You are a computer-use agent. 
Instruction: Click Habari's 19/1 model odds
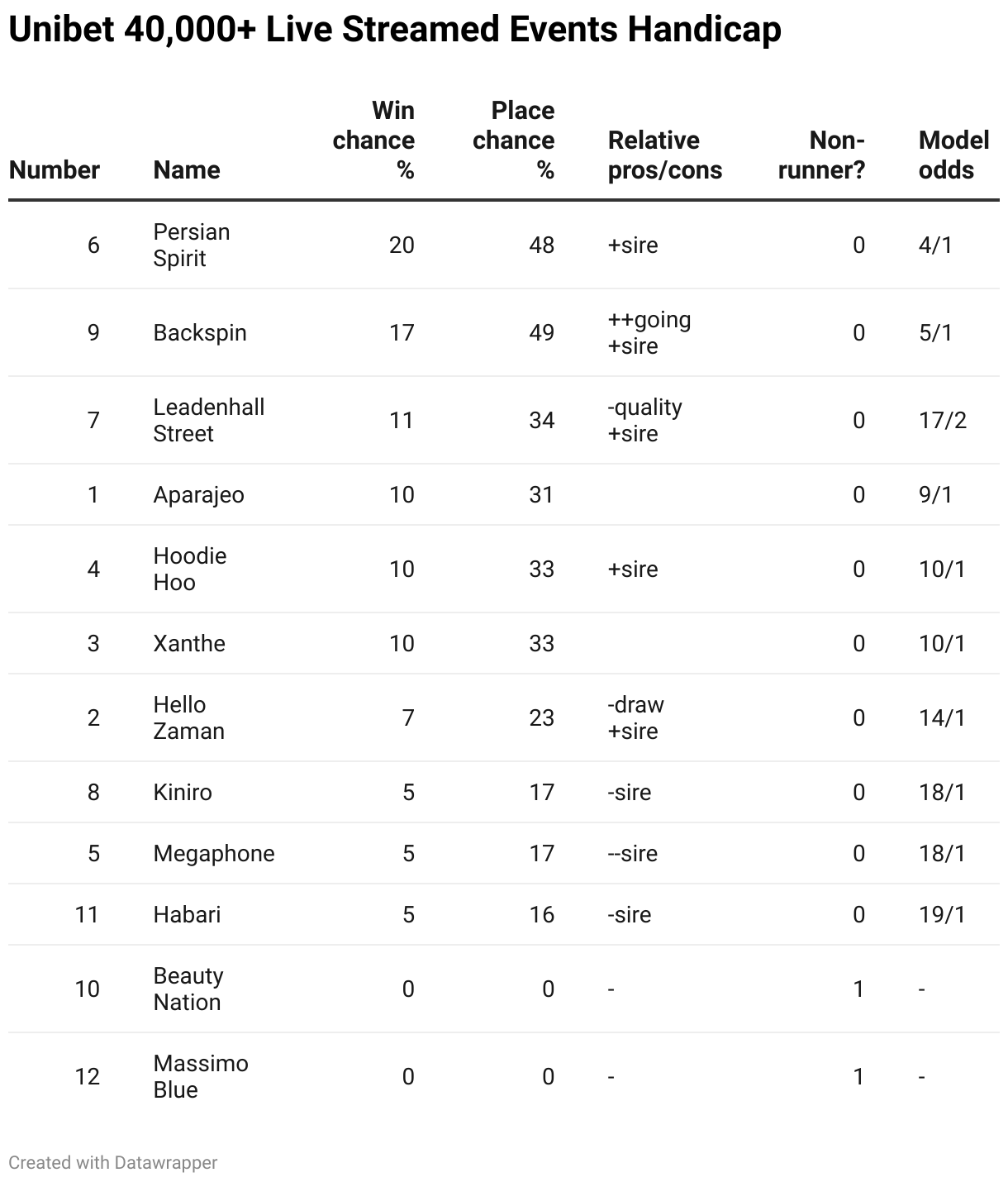click(942, 915)
